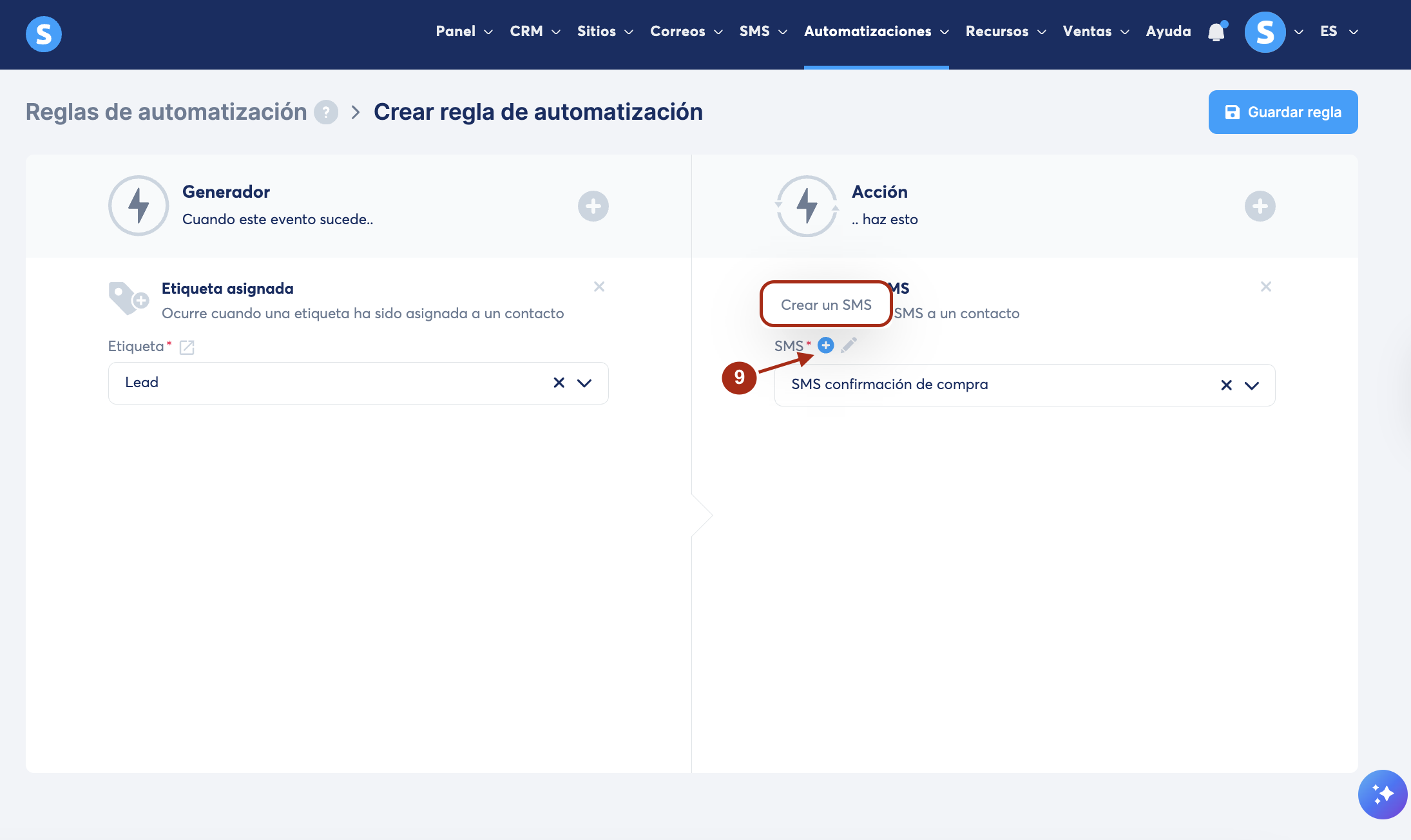1411x840 pixels.
Task: Clear the SMS confirmación de compra selection
Action: (1226, 385)
